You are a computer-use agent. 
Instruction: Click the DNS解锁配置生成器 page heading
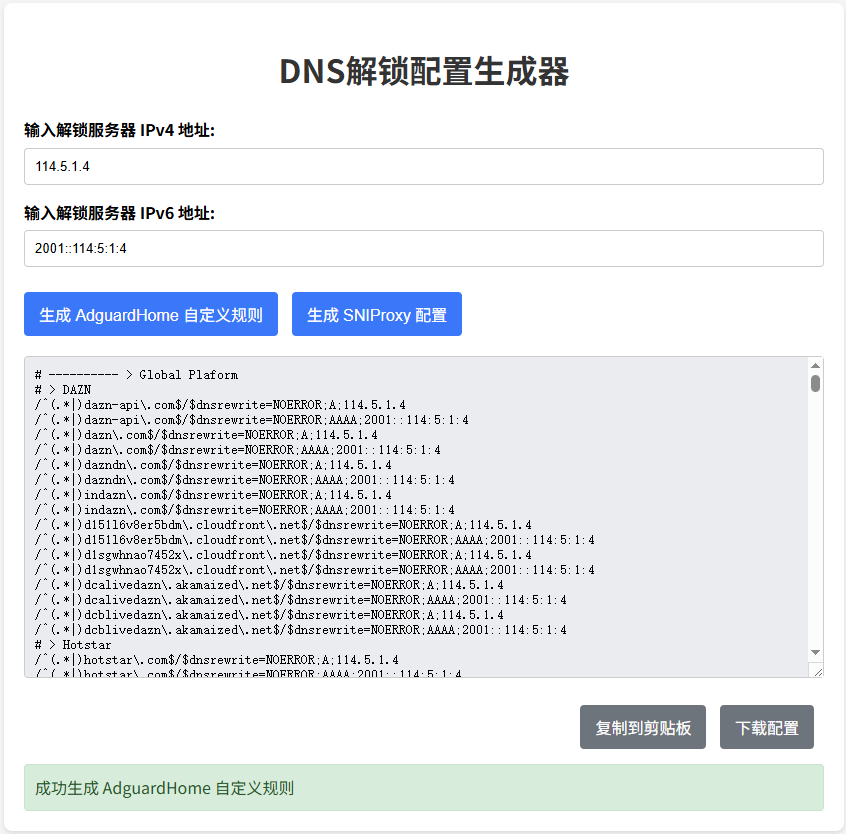pos(423,72)
